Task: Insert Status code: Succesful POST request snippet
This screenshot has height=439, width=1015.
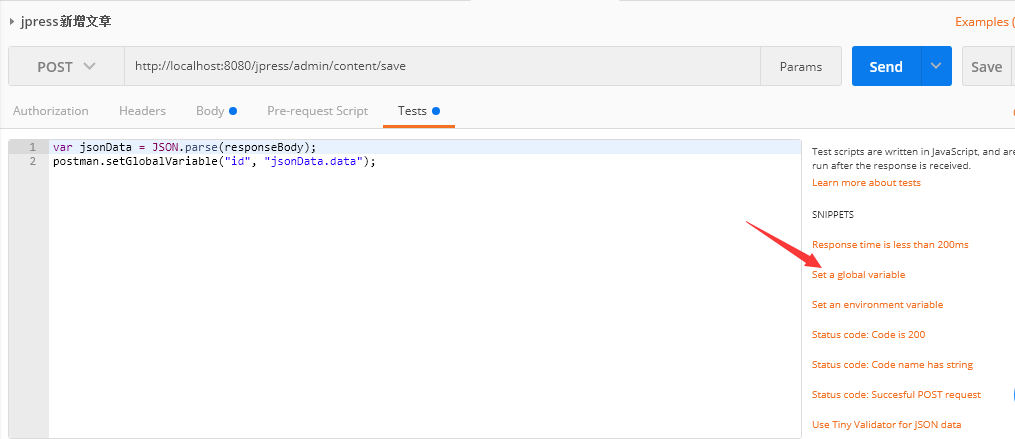Action: point(896,394)
